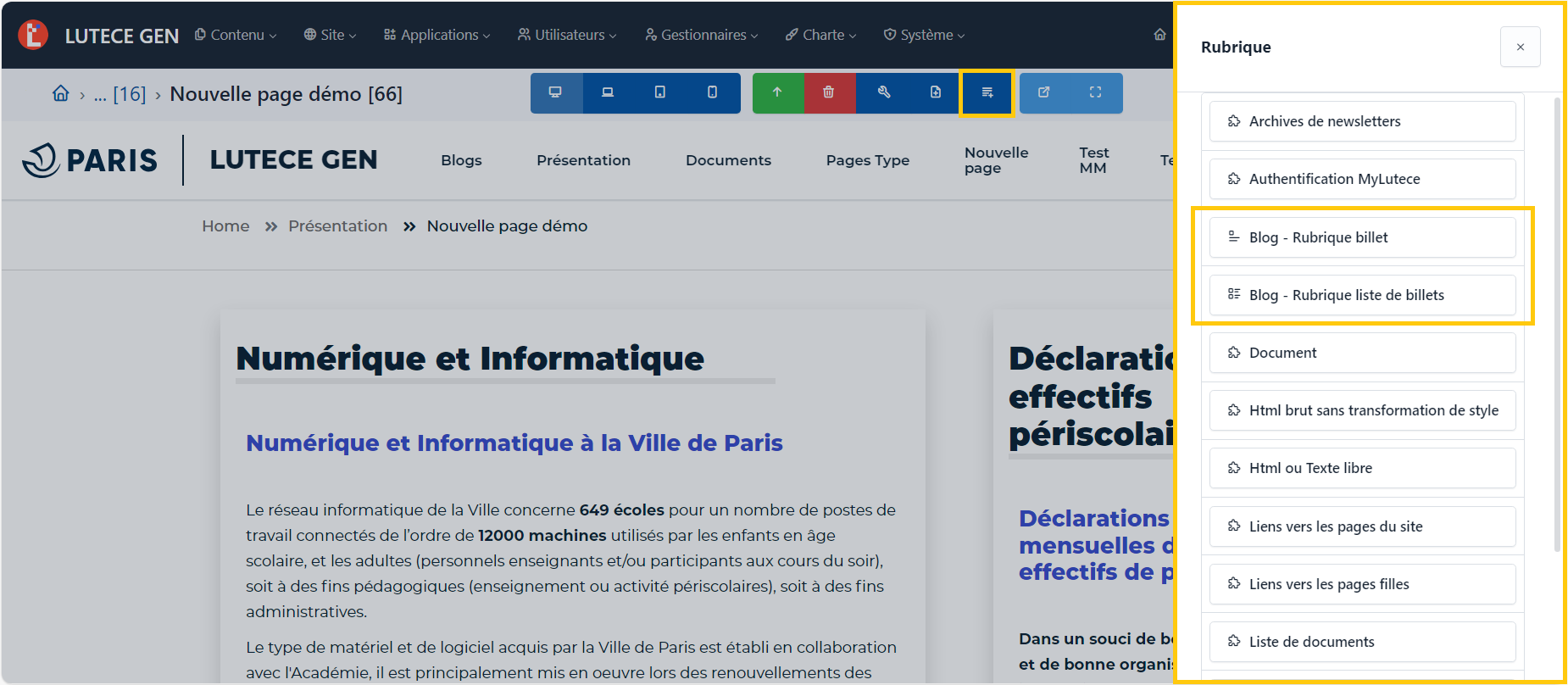Click the green up arrow button
Viewport: 1568px width, 685px height.
pos(777,92)
